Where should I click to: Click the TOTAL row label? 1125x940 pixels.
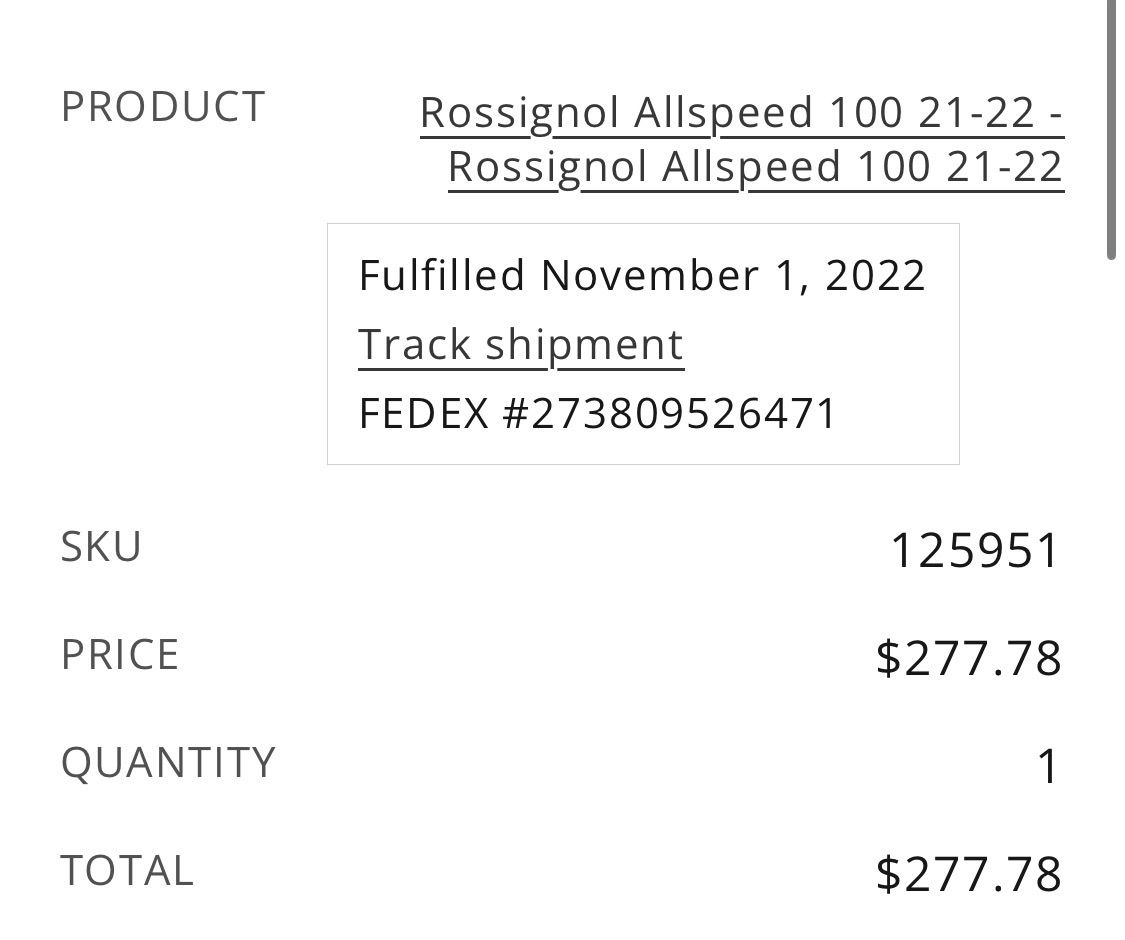127,870
